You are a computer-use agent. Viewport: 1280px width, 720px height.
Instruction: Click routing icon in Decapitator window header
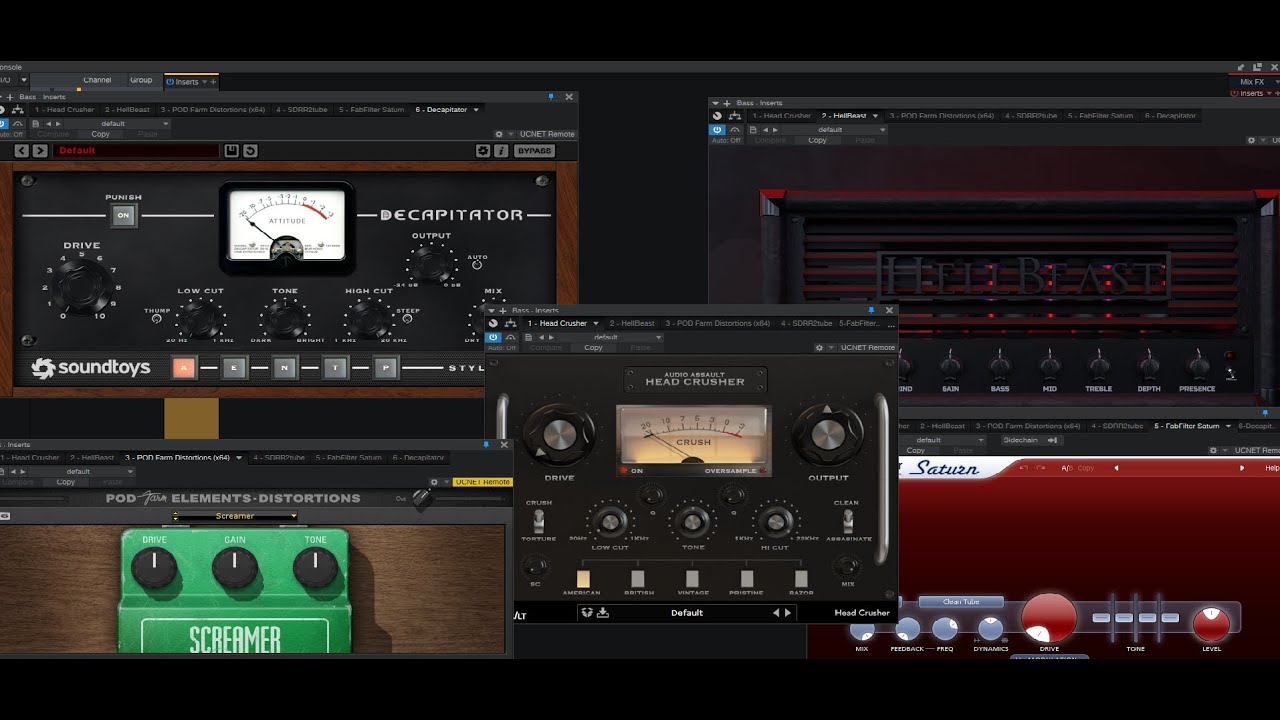point(20,110)
